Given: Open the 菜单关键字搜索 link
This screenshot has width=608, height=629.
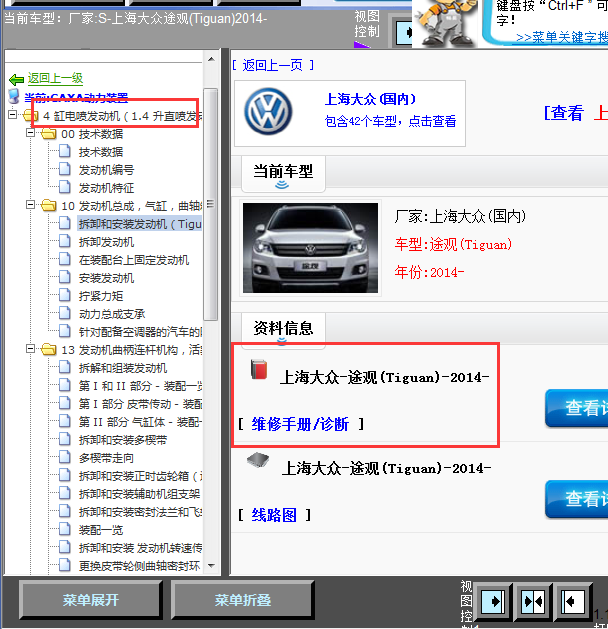Looking at the screenshot, I should [562, 37].
